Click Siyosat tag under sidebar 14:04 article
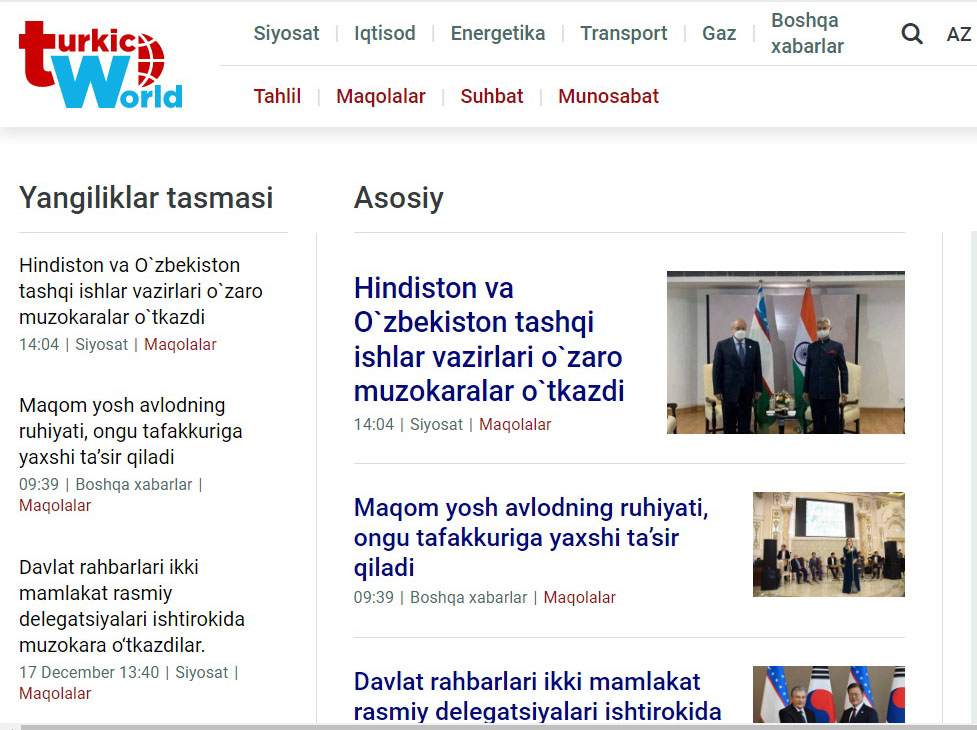 102,344
